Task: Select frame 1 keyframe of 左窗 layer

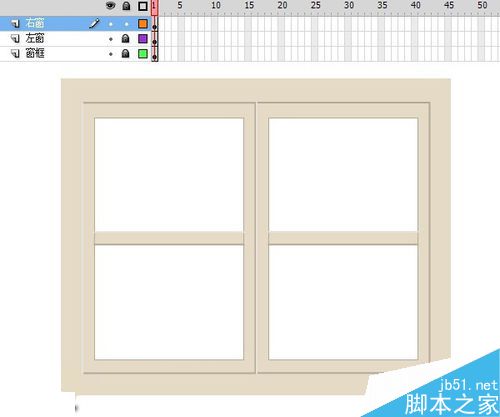Action: [x=155, y=39]
